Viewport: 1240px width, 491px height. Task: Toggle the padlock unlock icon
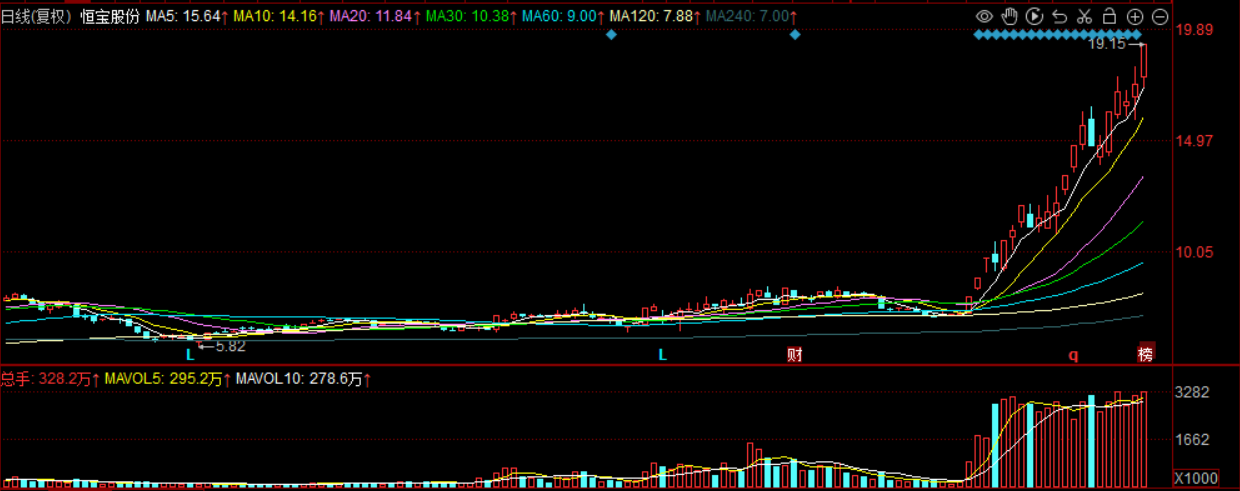(x=1110, y=16)
